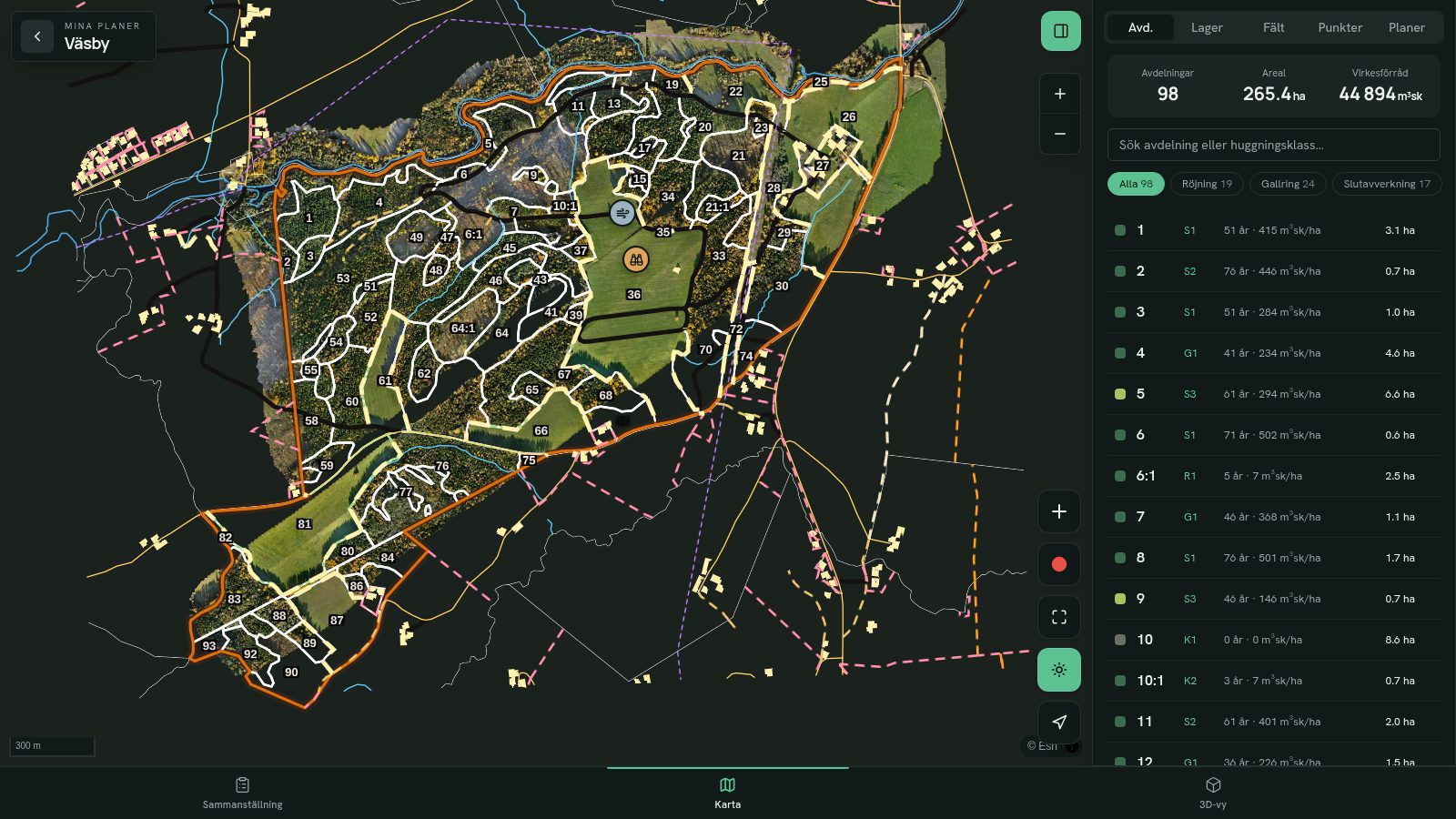This screenshot has width=1456, height=819.
Task: Filter by Slutavverkning 17
Action: pos(1387,184)
